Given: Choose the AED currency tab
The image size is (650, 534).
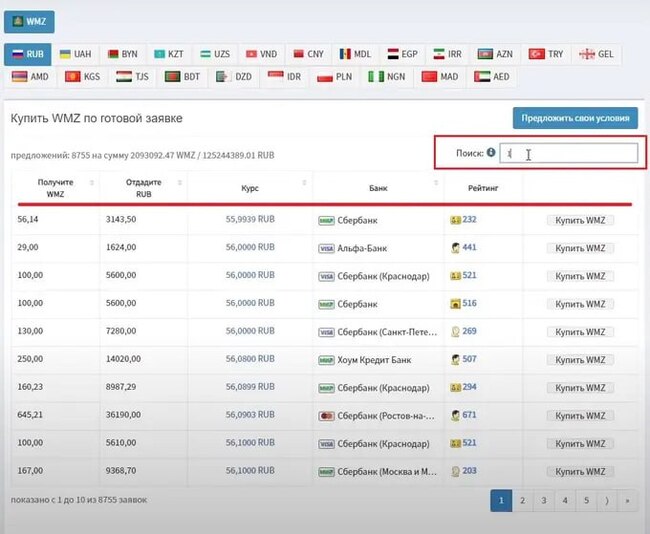Looking at the screenshot, I should 492,77.
